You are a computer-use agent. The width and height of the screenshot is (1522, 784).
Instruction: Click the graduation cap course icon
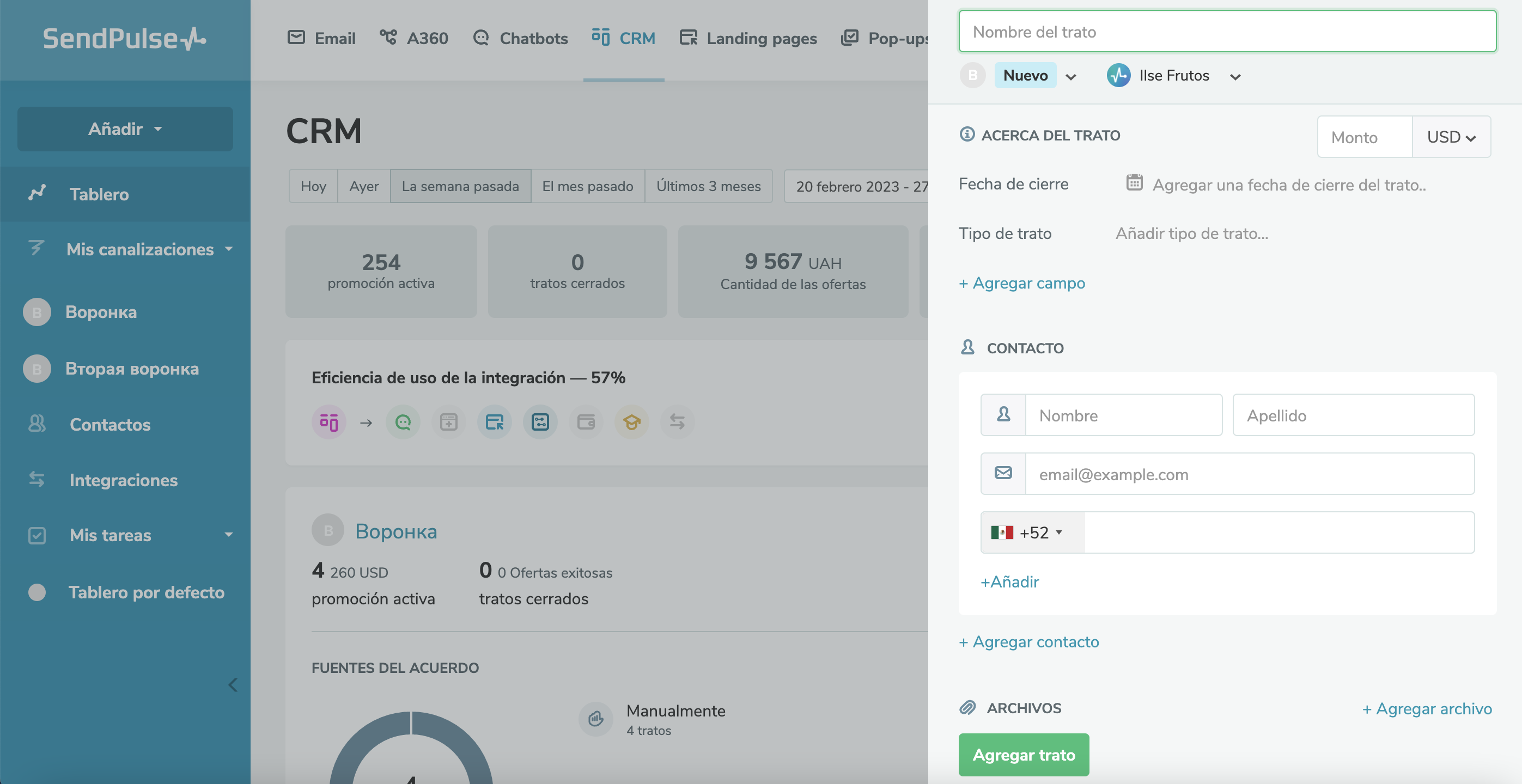point(631,422)
